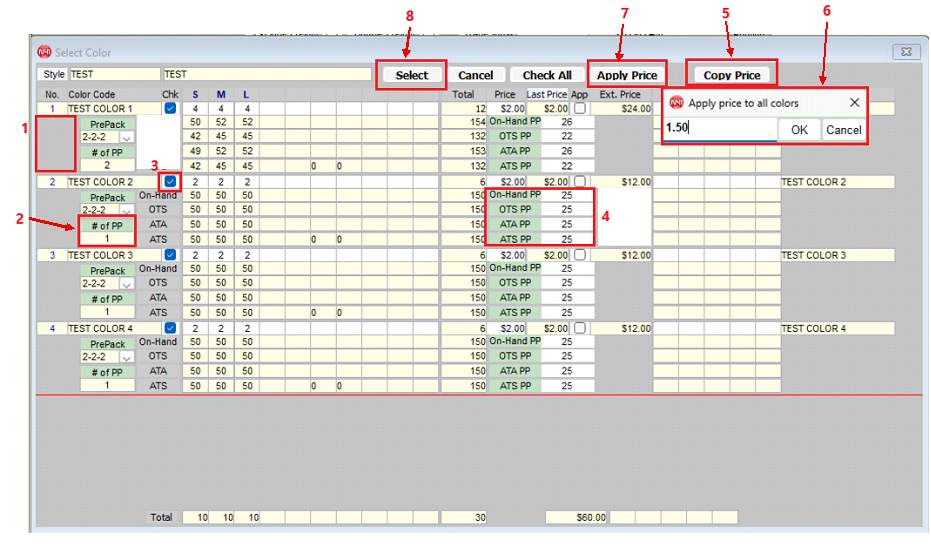Click the S size column header
The image size is (931, 546).
(195, 94)
